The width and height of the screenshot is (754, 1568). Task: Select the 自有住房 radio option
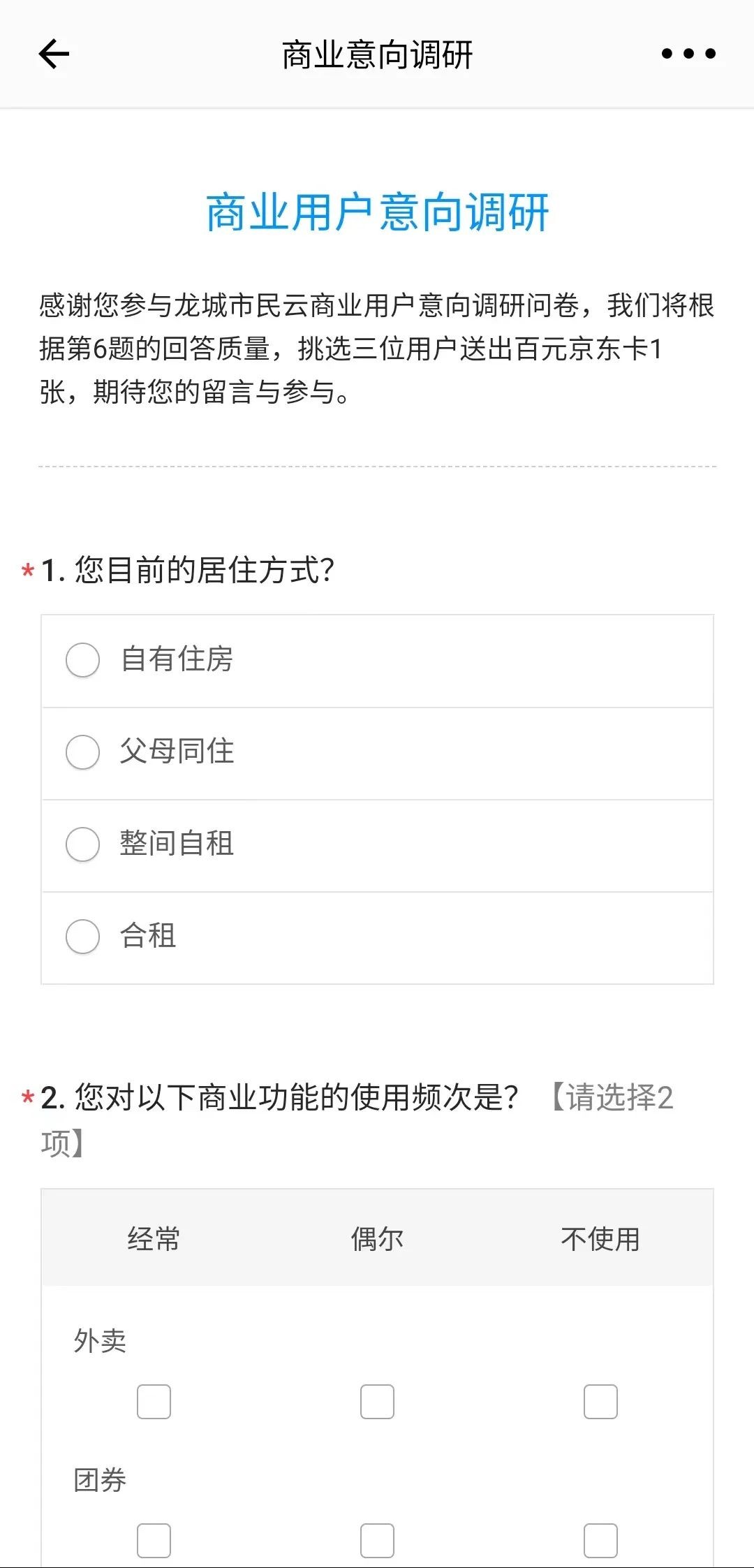tap(83, 660)
